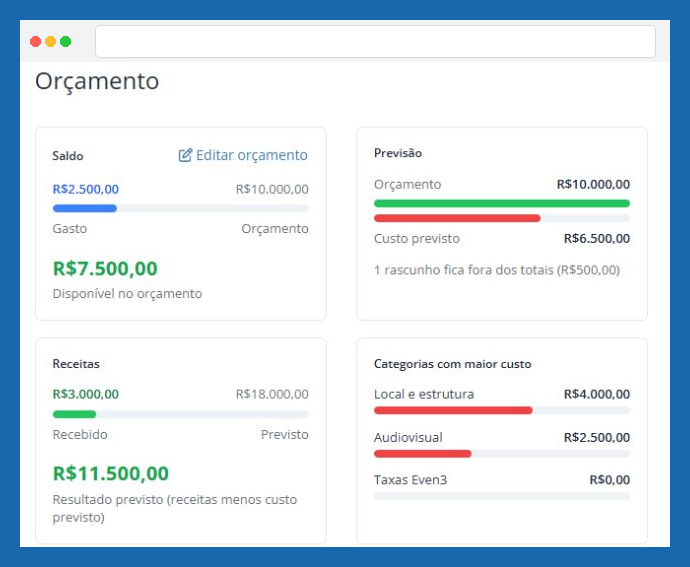Click the blue R$2.500,00 spent value

85,189
